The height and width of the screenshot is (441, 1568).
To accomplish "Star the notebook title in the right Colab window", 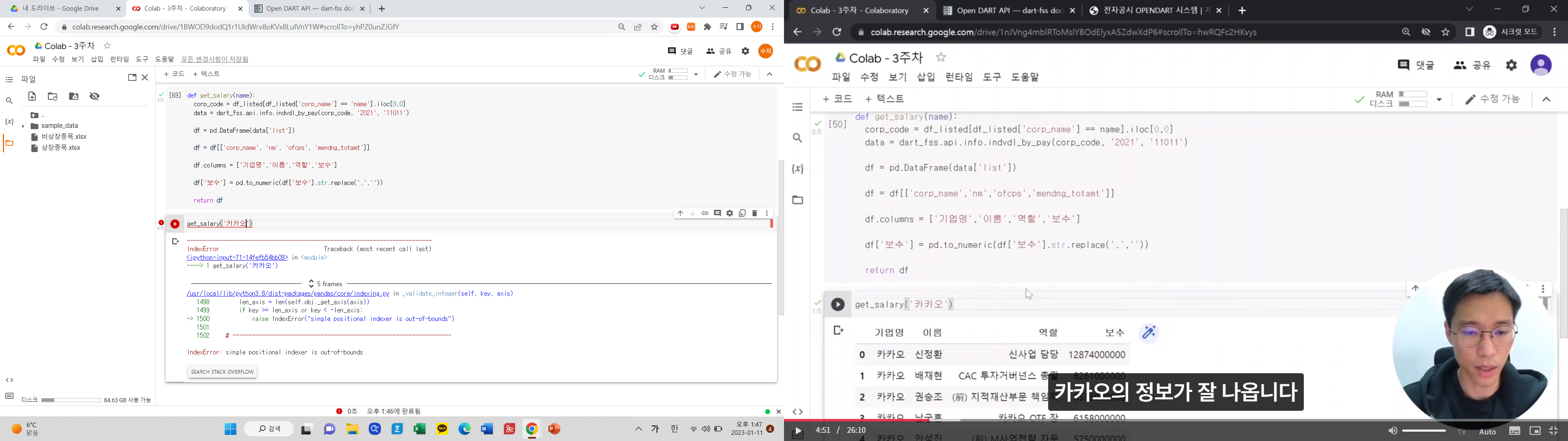I will [x=941, y=57].
